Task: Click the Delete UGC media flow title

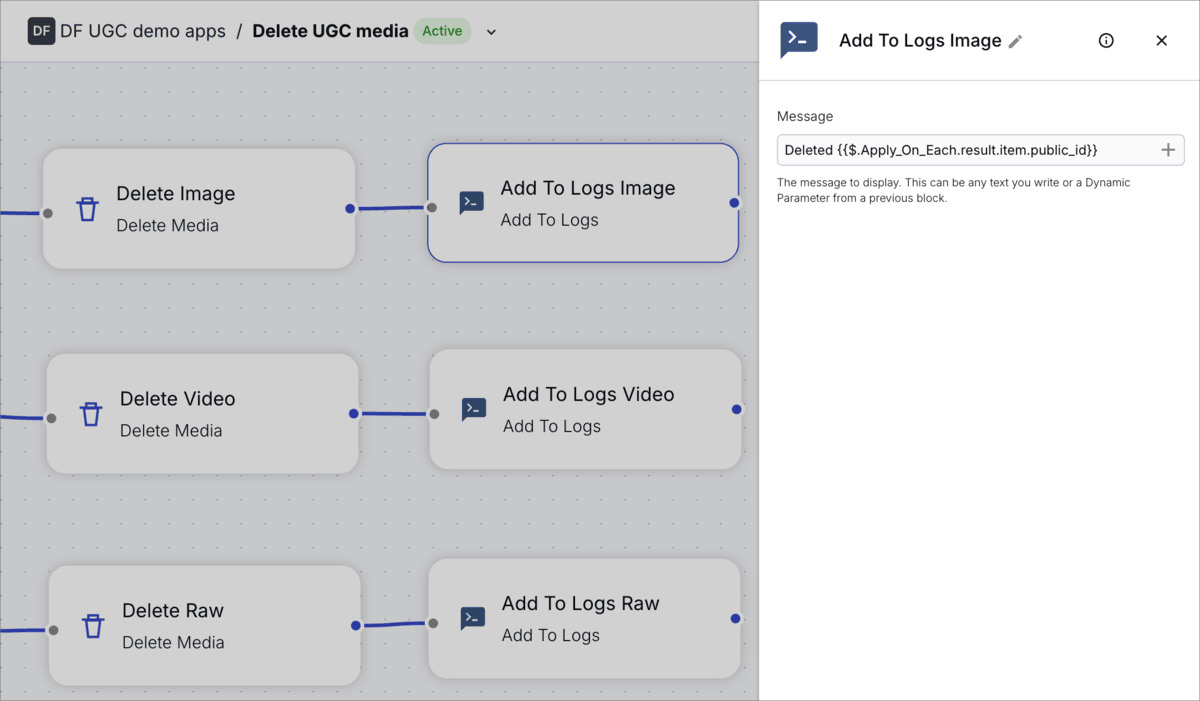Action: [330, 31]
